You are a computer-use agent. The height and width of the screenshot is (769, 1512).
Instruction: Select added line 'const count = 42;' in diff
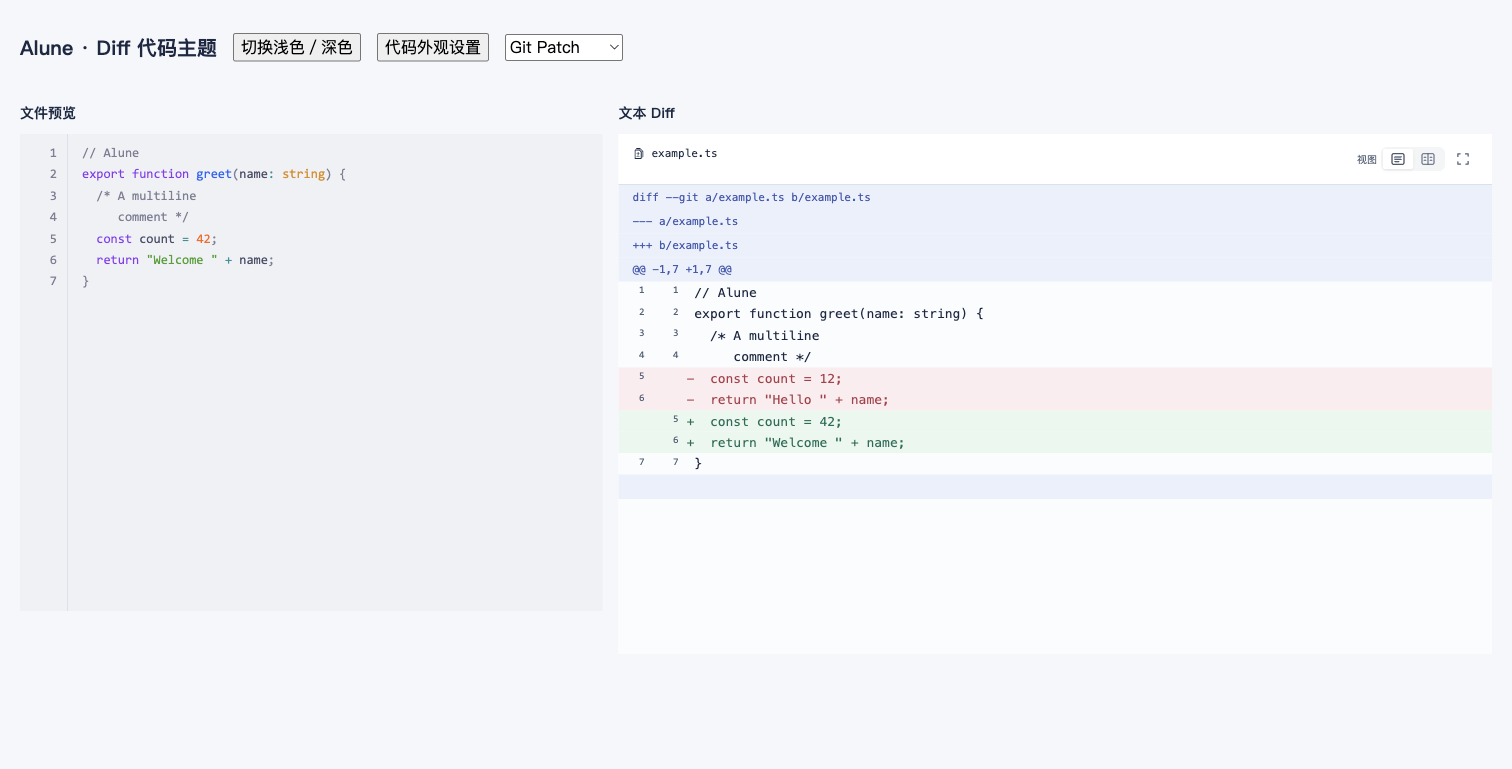(1055, 421)
